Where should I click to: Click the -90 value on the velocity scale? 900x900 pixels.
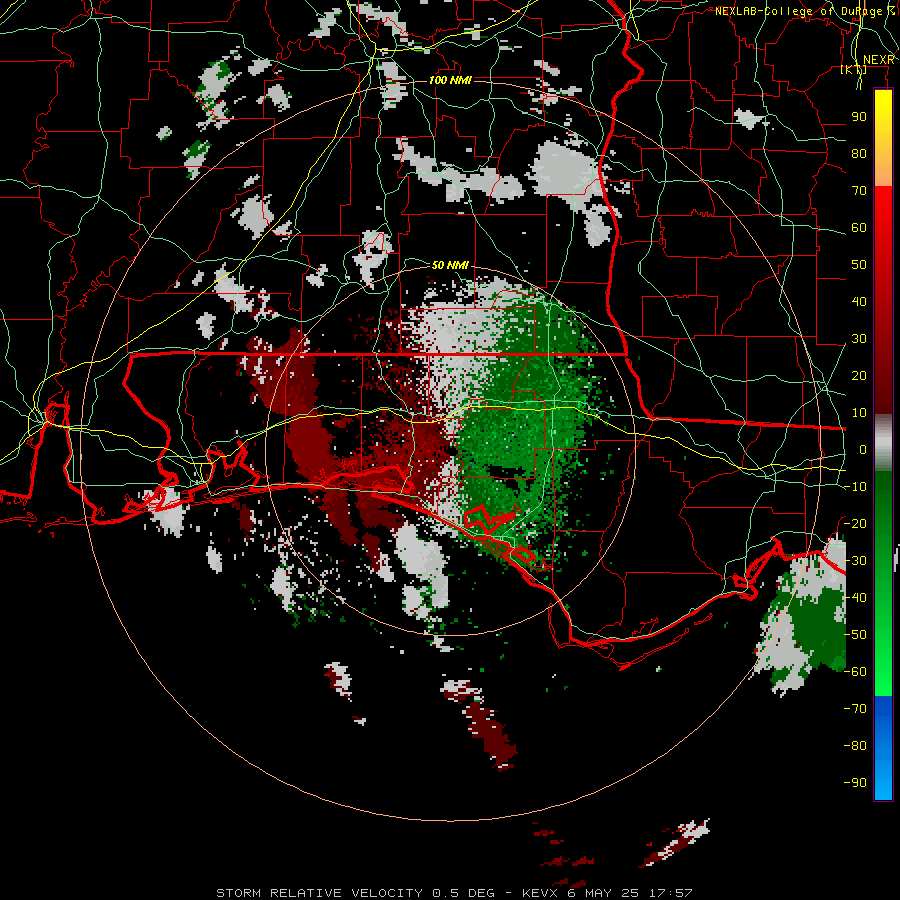(855, 783)
